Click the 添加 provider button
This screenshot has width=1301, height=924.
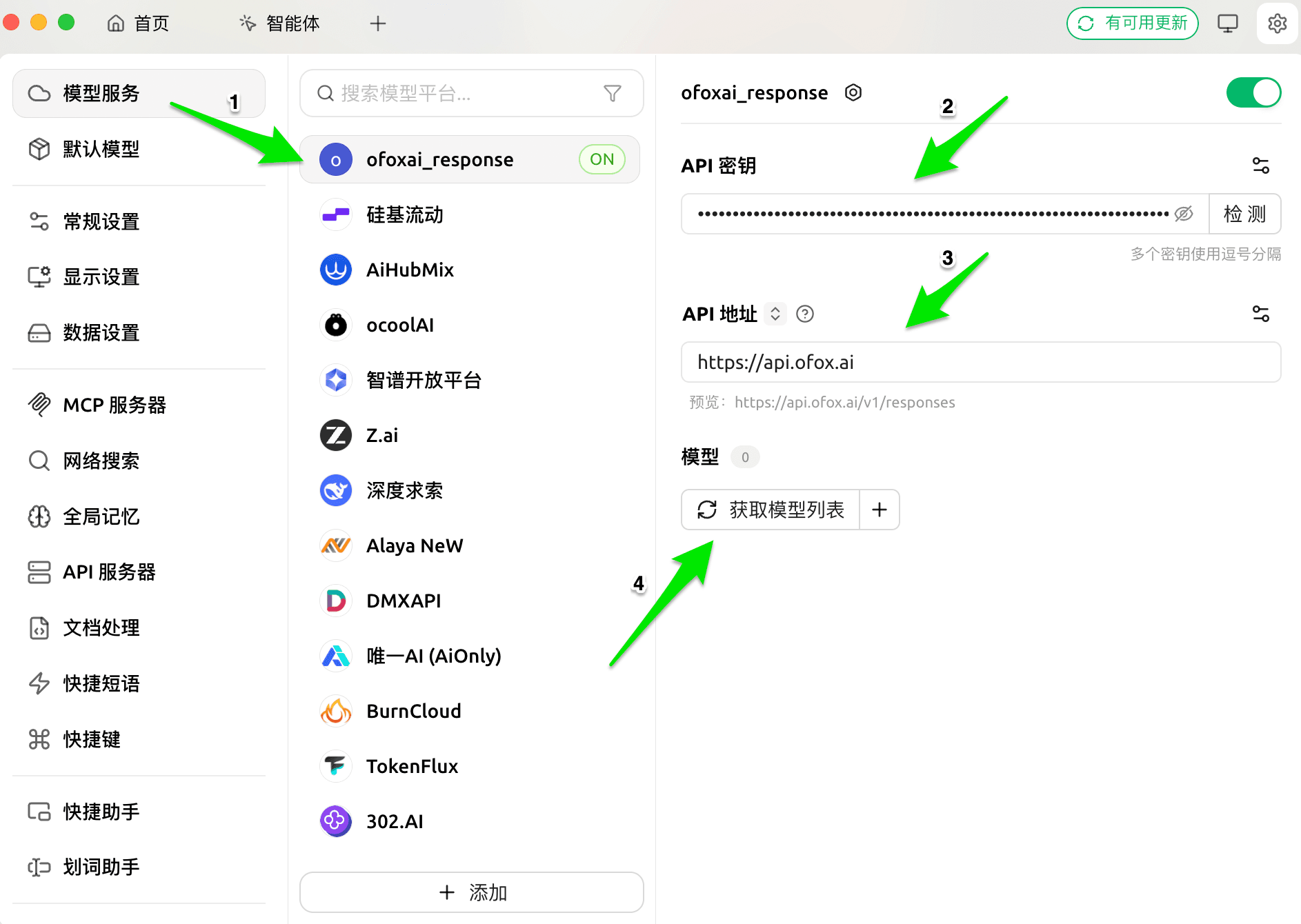coord(472,892)
